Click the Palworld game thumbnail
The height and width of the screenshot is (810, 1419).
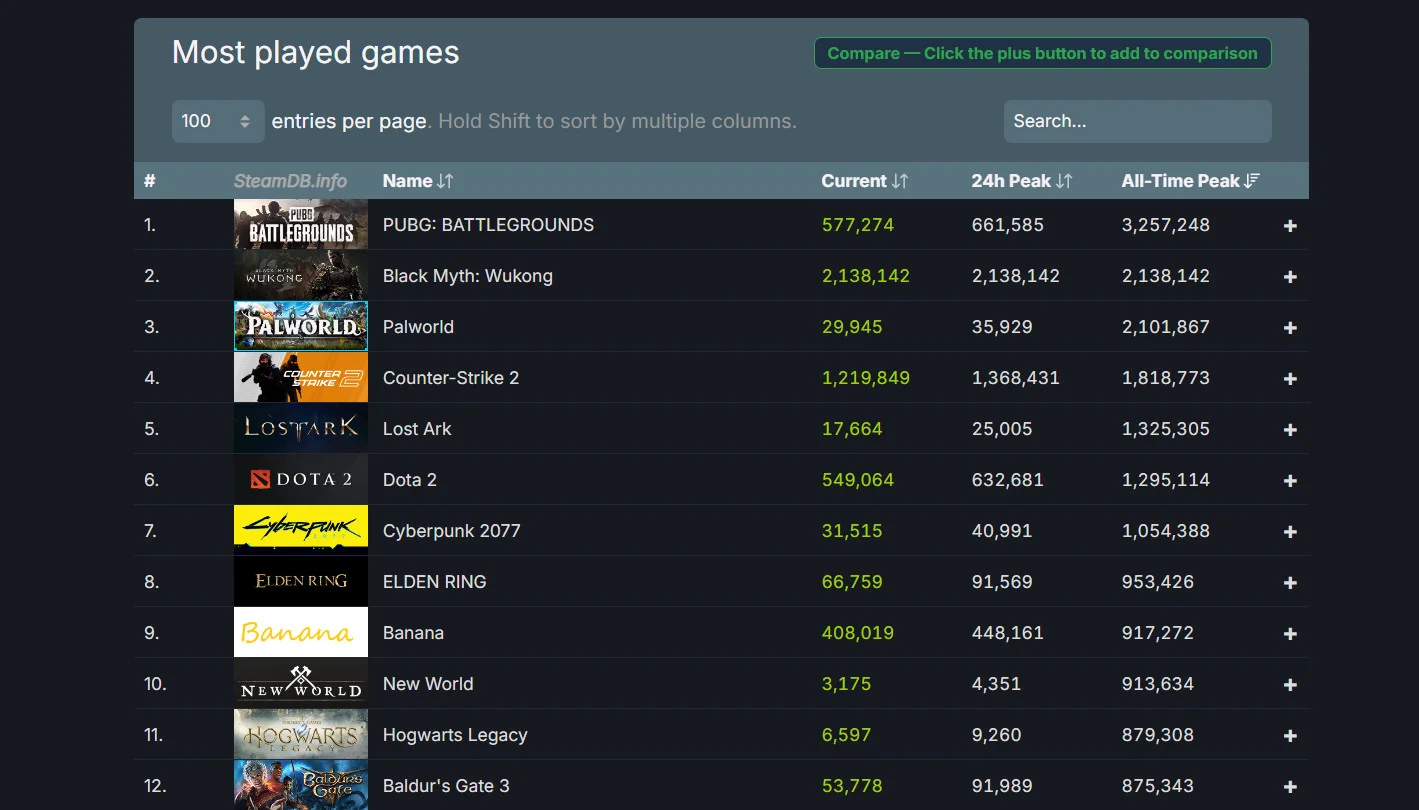301,326
